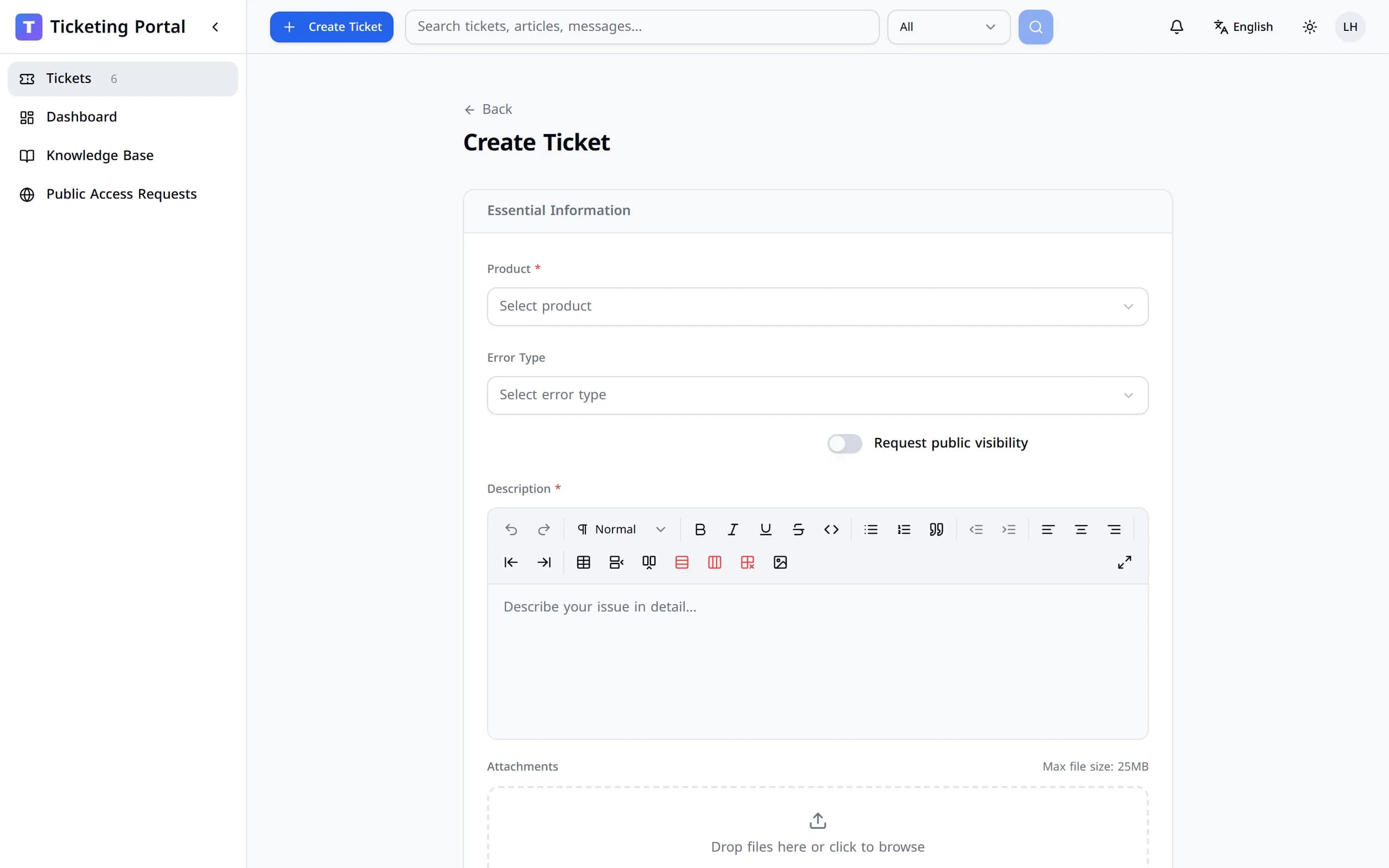Click into the description text area
Viewport: 1389px width, 868px height.
pos(817,661)
